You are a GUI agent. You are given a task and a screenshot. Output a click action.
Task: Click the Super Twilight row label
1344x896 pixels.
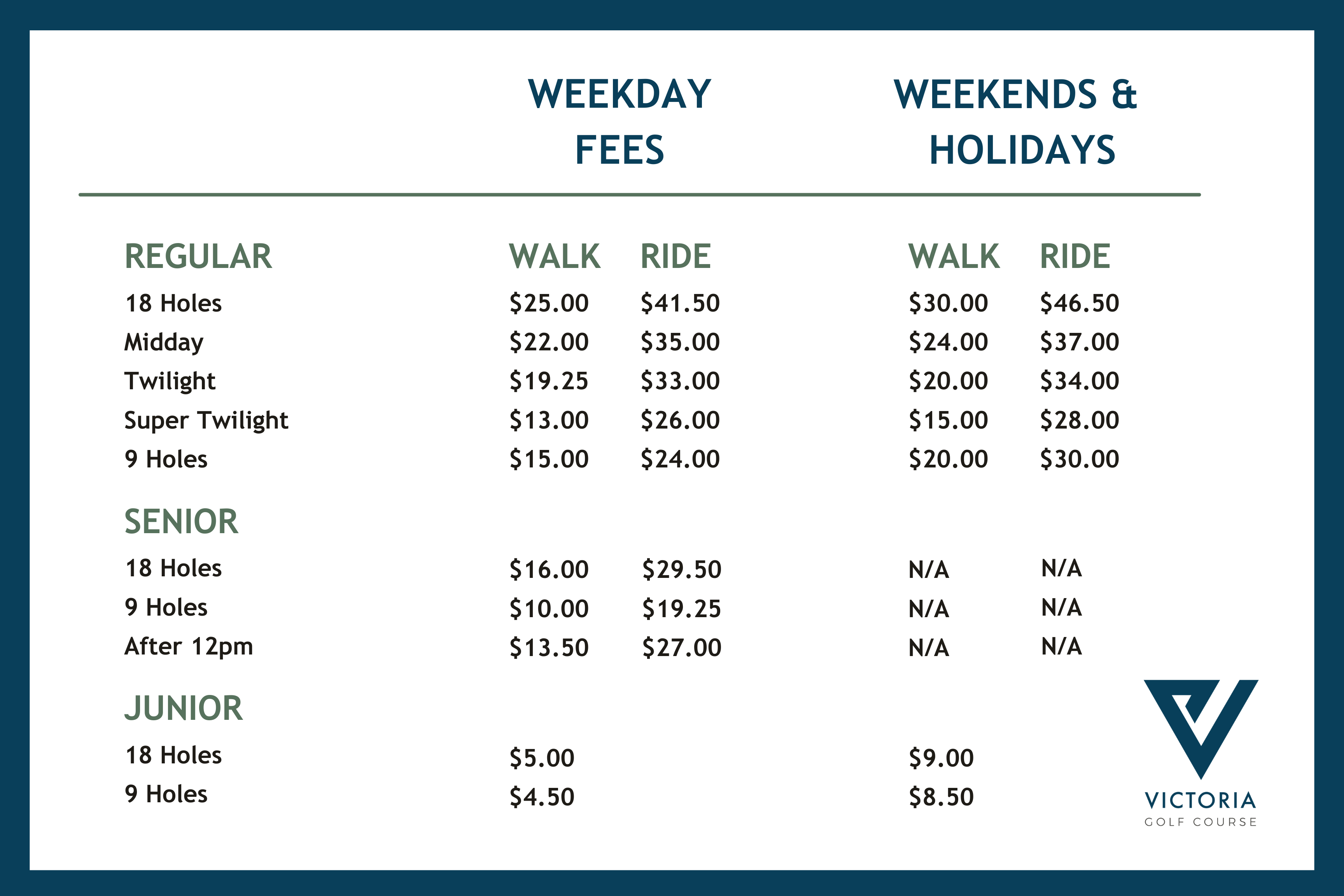[x=206, y=420]
